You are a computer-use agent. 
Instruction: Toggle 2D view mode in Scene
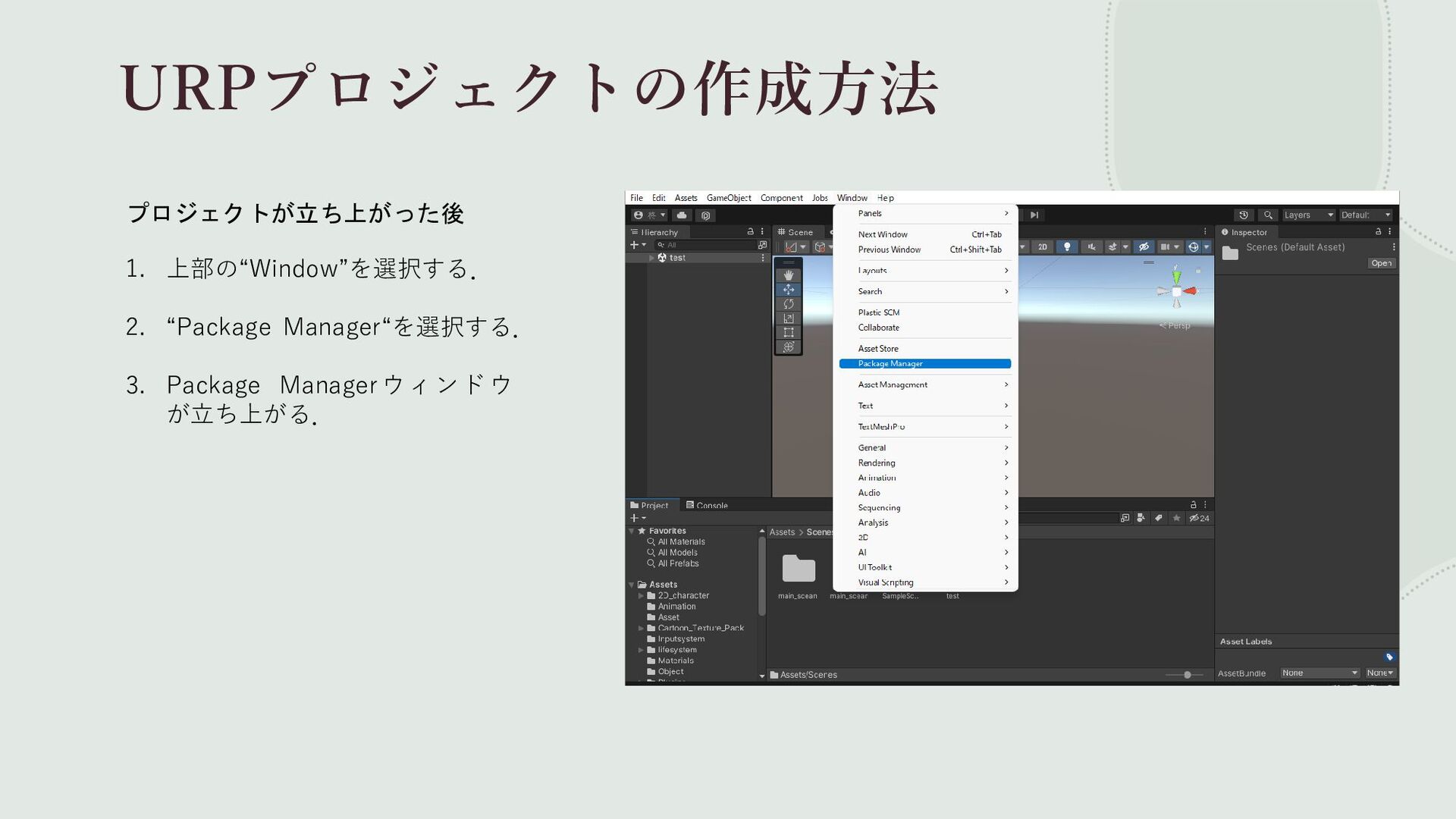pyautogui.click(x=1043, y=247)
